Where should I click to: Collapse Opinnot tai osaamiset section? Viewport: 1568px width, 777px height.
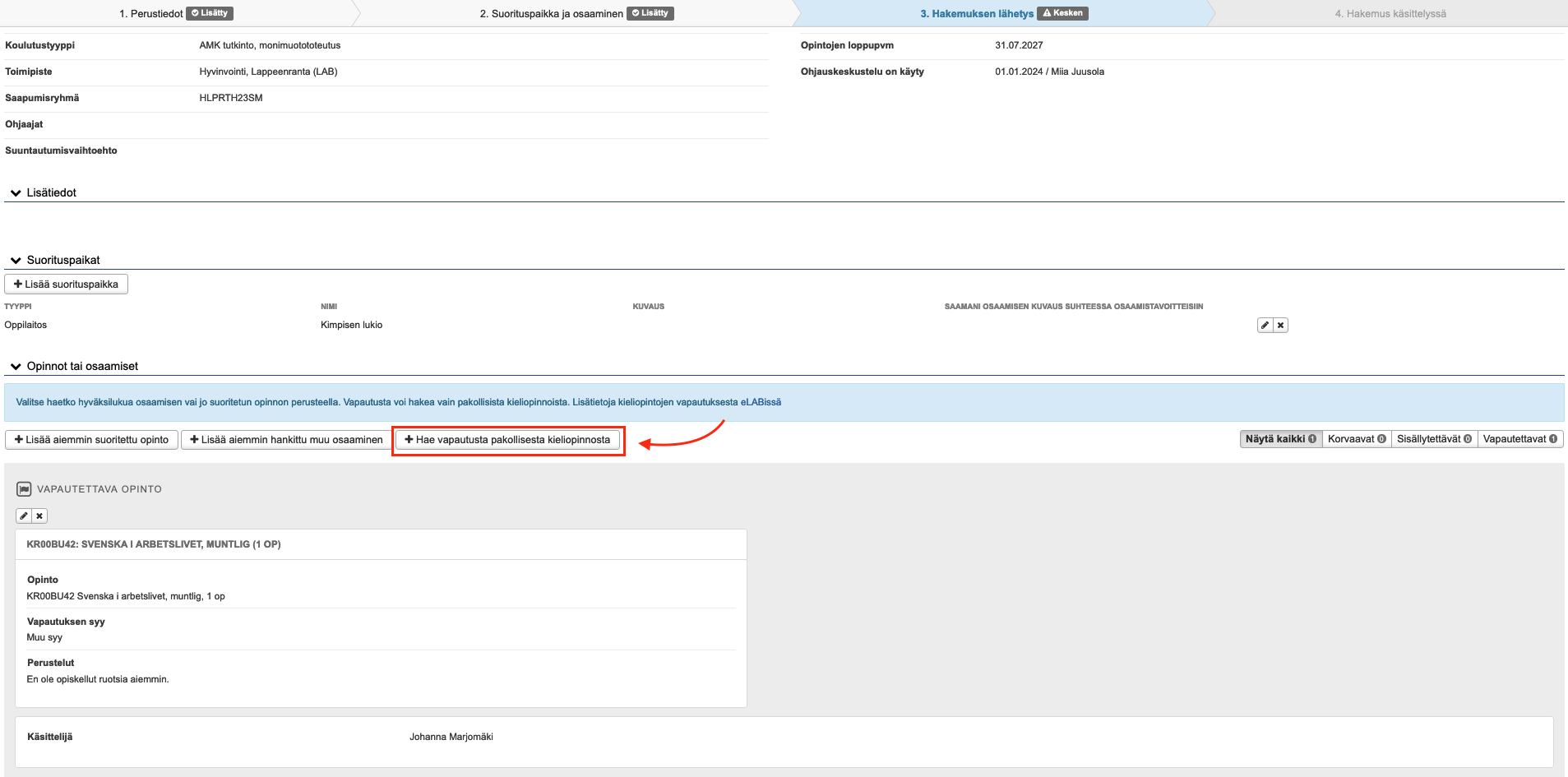tap(16, 367)
